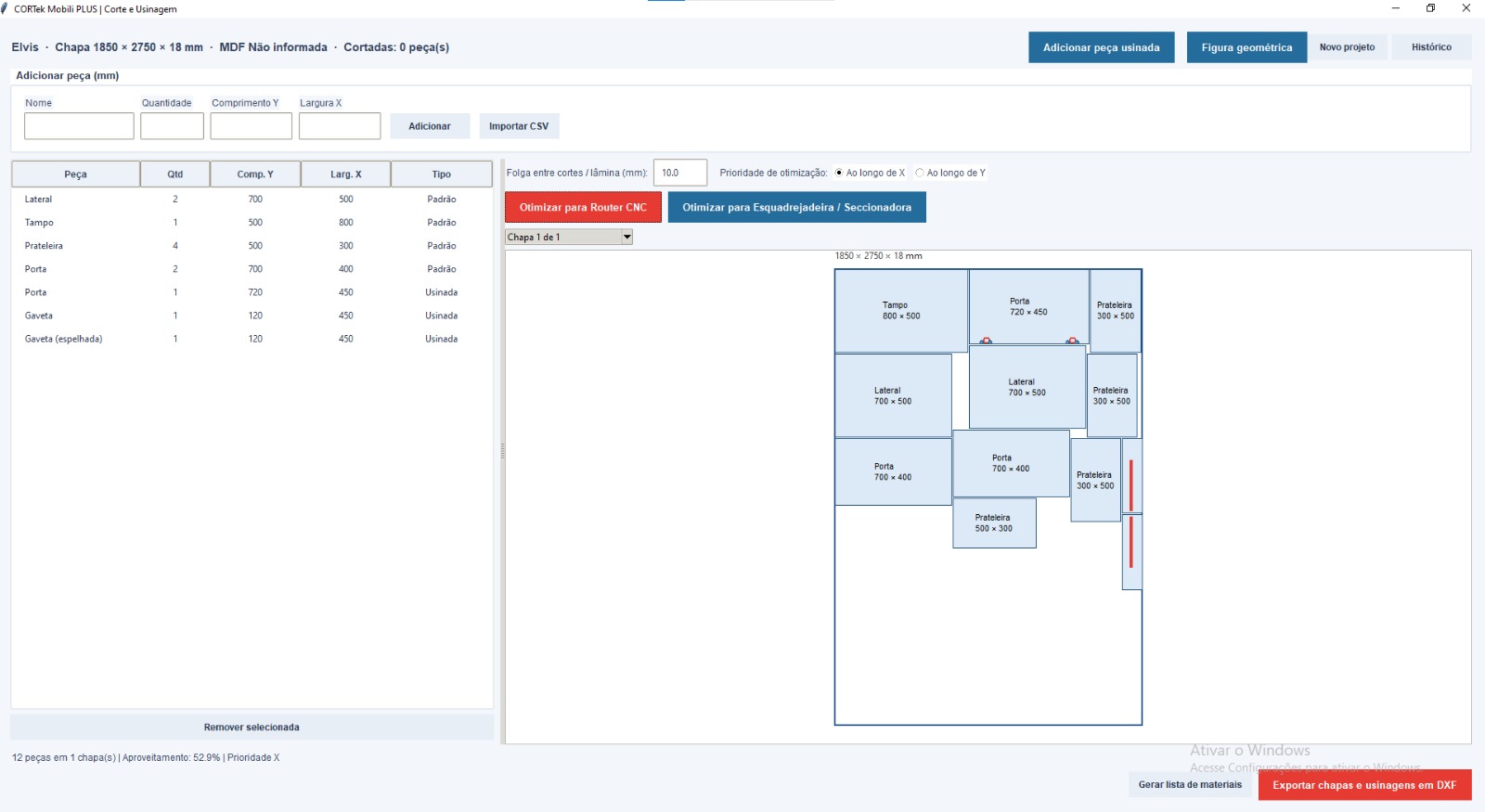Click the vertical splitter between panels
This screenshot has width=1485, height=812.
point(502,451)
